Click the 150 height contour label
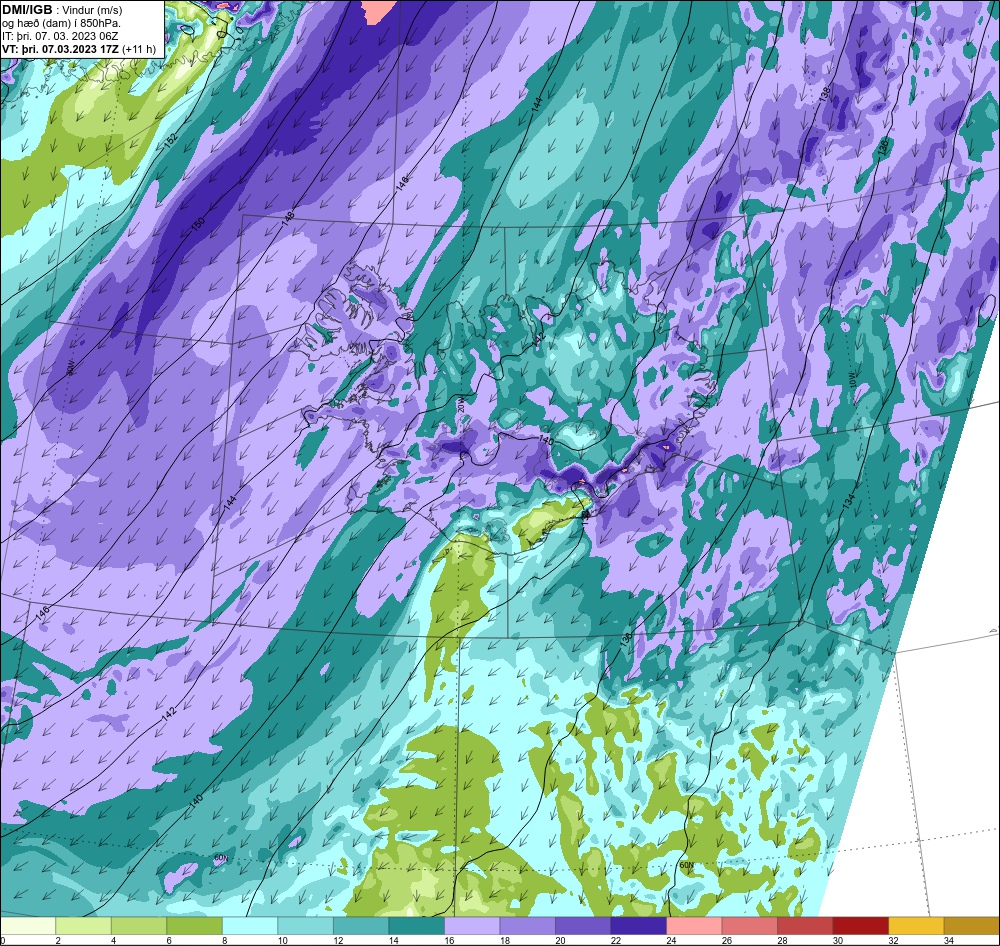 [x=198, y=225]
